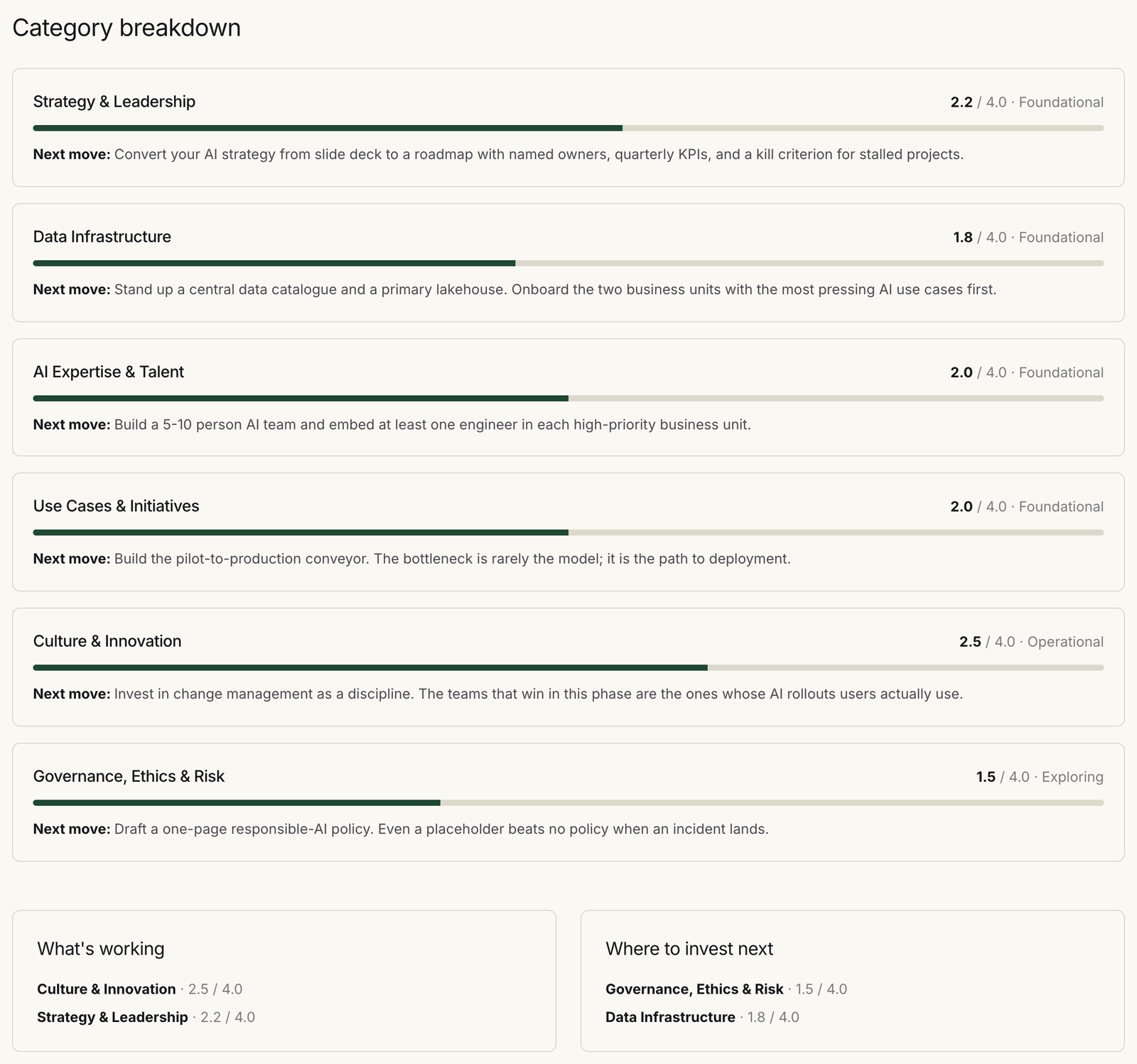Image resolution: width=1137 pixels, height=1064 pixels.
Task: Click the 2.2 / 4.0 · Foundational score
Action: click(x=1027, y=102)
